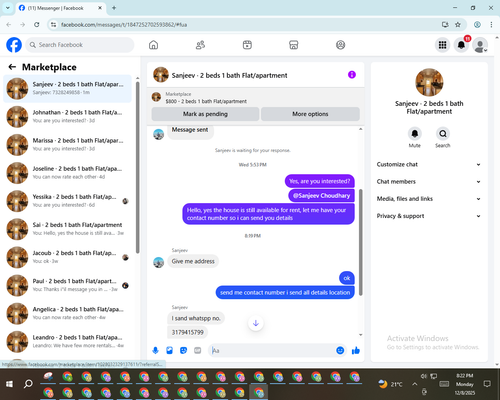Open the Sai conversation

67,229
